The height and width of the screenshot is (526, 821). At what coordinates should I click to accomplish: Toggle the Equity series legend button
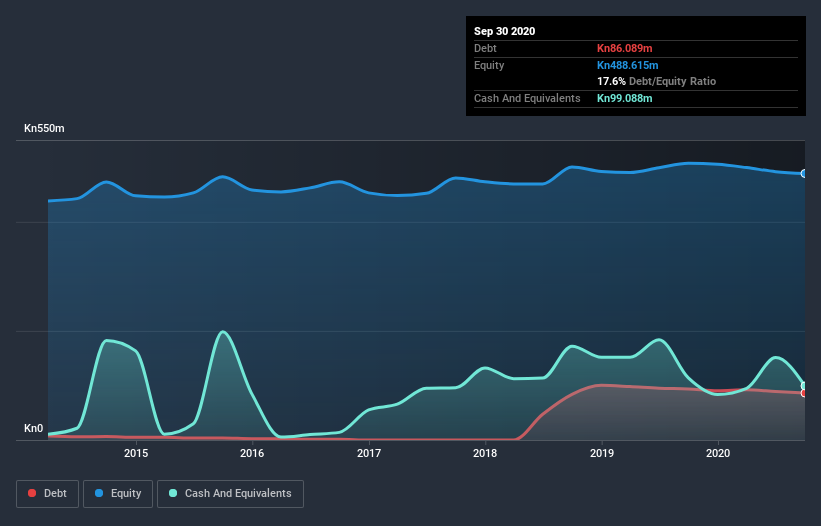[118, 494]
